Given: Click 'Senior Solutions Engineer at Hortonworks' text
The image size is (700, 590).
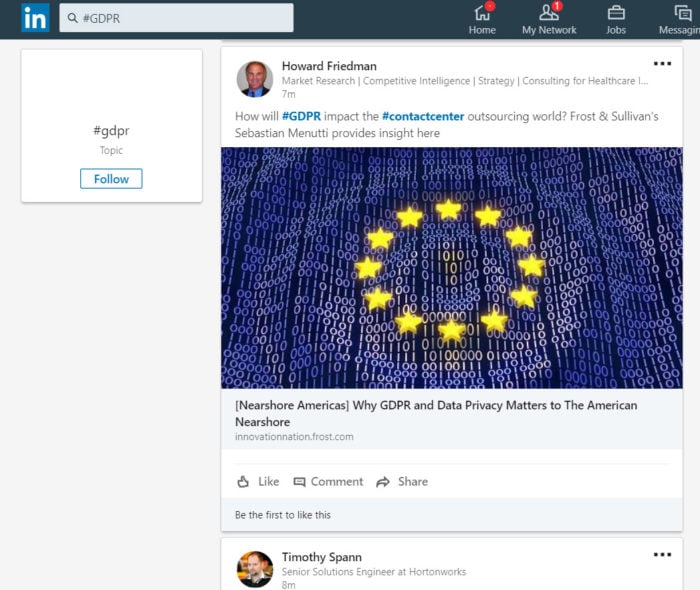Looking at the screenshot, I should pyautogui.click(x=374, y=572).
